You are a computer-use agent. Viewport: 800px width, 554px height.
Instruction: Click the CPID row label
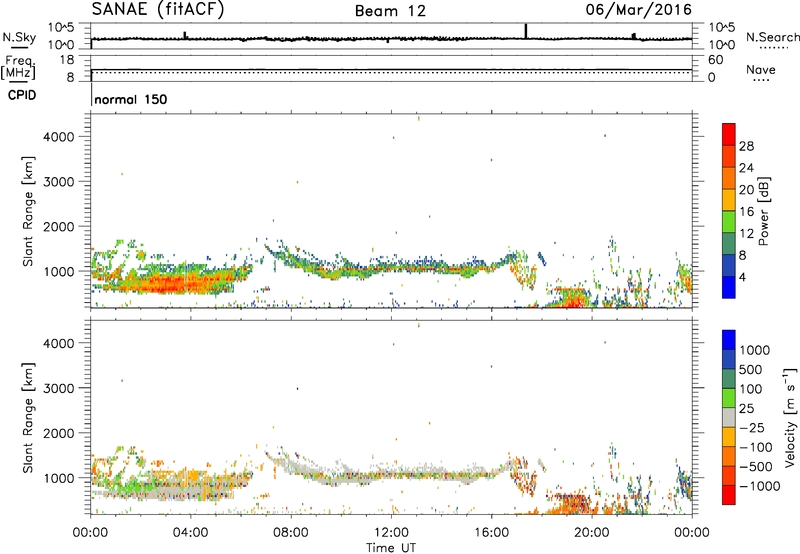tap(22, 95)
